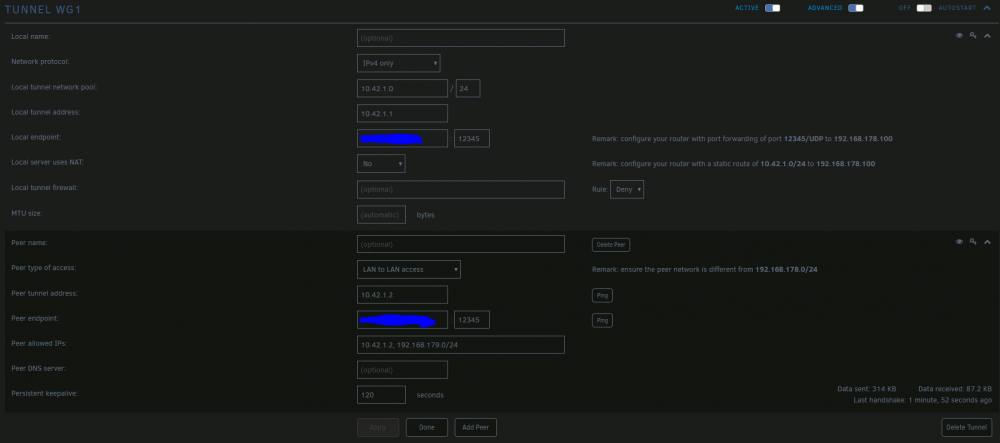Click the Apply button
This screenshot has width=1000, height=443.
pos(378,427)
